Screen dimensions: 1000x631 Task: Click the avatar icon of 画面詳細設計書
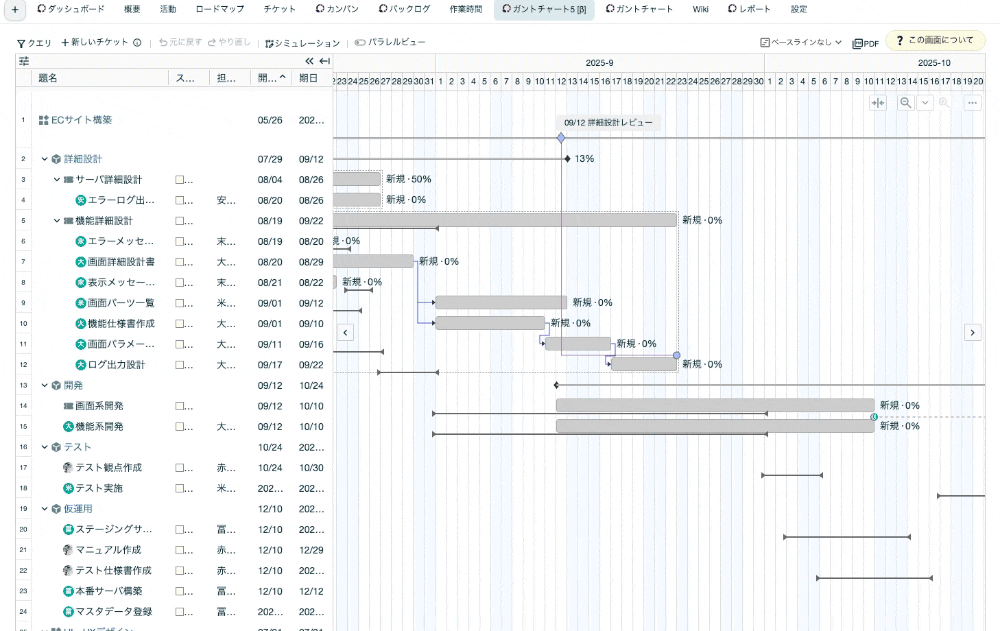(x=80, y=262)
